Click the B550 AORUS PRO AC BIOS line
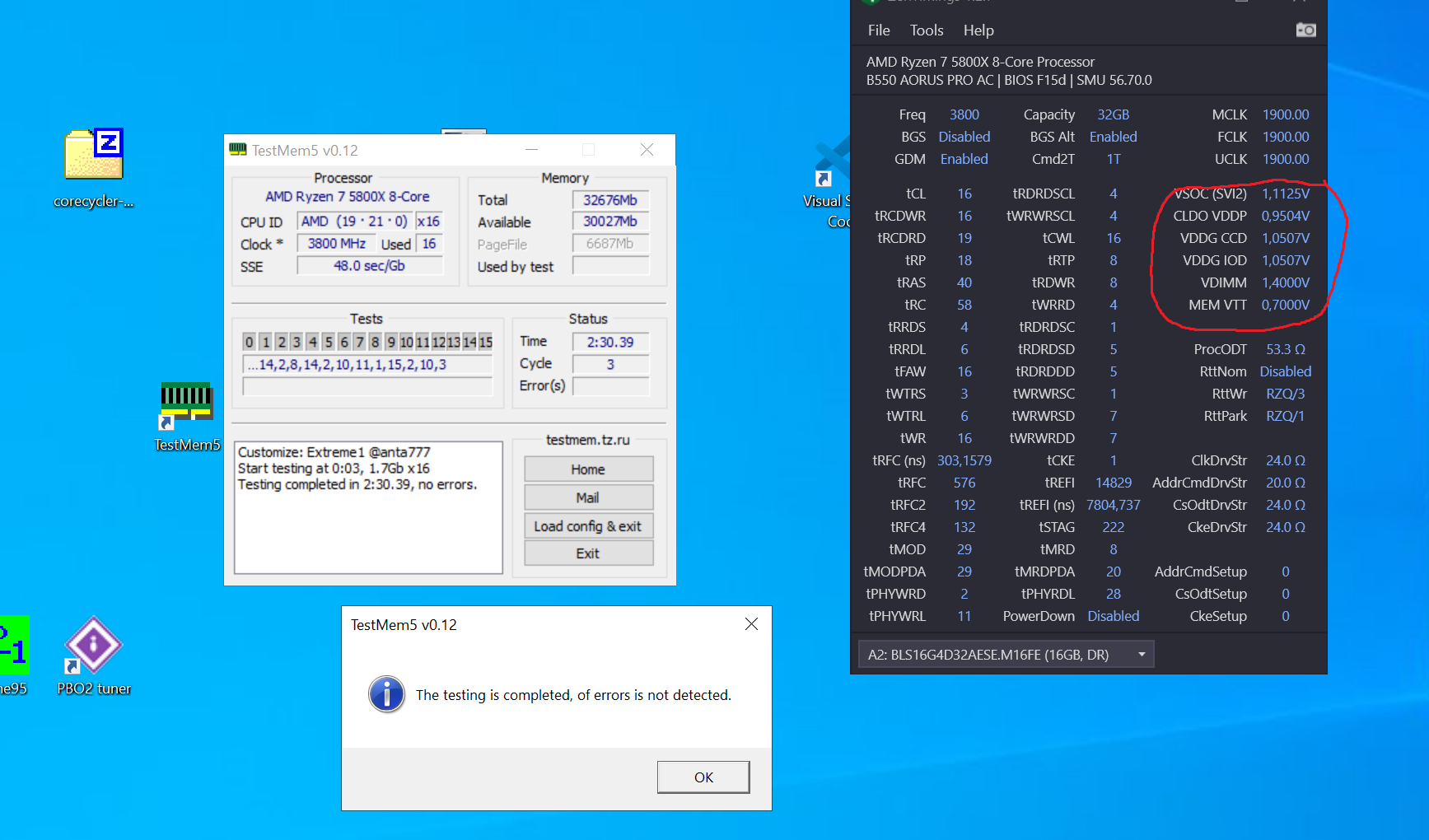Screen dimensions: 1429x840 [1009, 80]
